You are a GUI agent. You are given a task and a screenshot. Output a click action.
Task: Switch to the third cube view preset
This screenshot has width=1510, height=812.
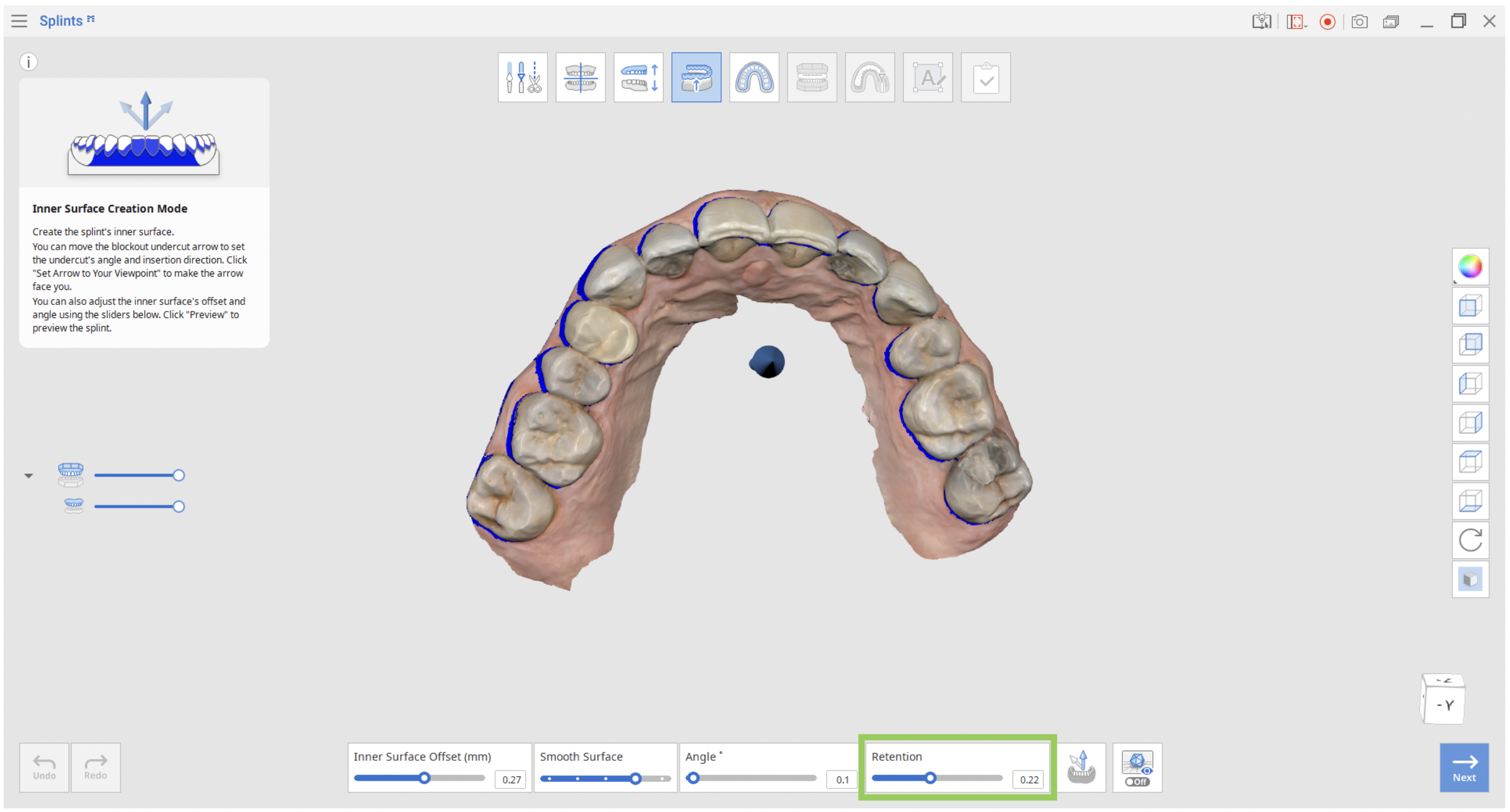coord(1470,384)
